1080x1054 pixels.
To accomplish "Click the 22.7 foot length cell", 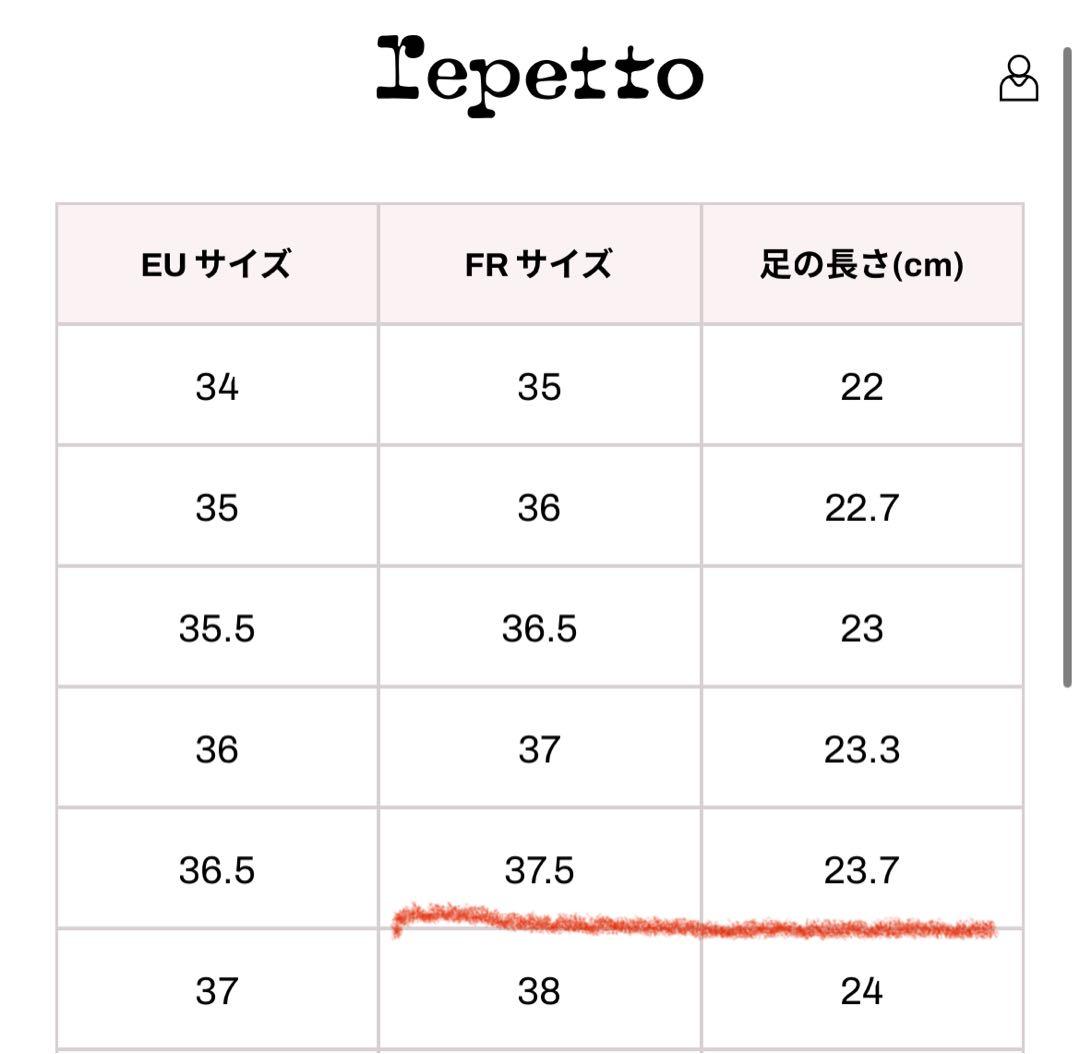I will point(861,508).
